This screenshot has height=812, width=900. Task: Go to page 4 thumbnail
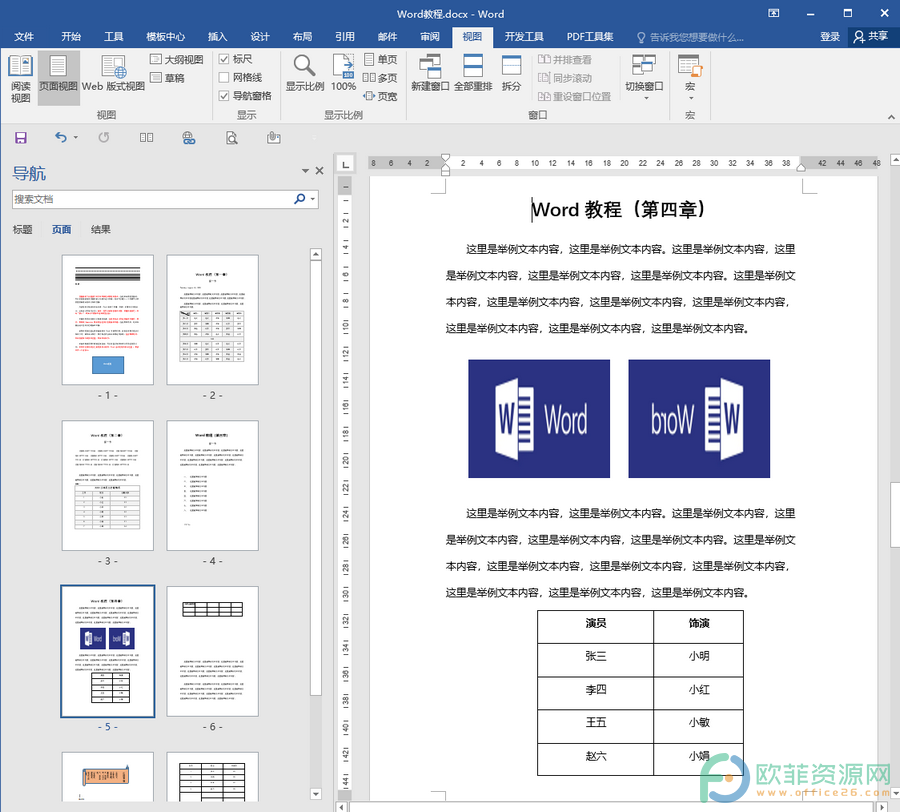click(213, 485)
